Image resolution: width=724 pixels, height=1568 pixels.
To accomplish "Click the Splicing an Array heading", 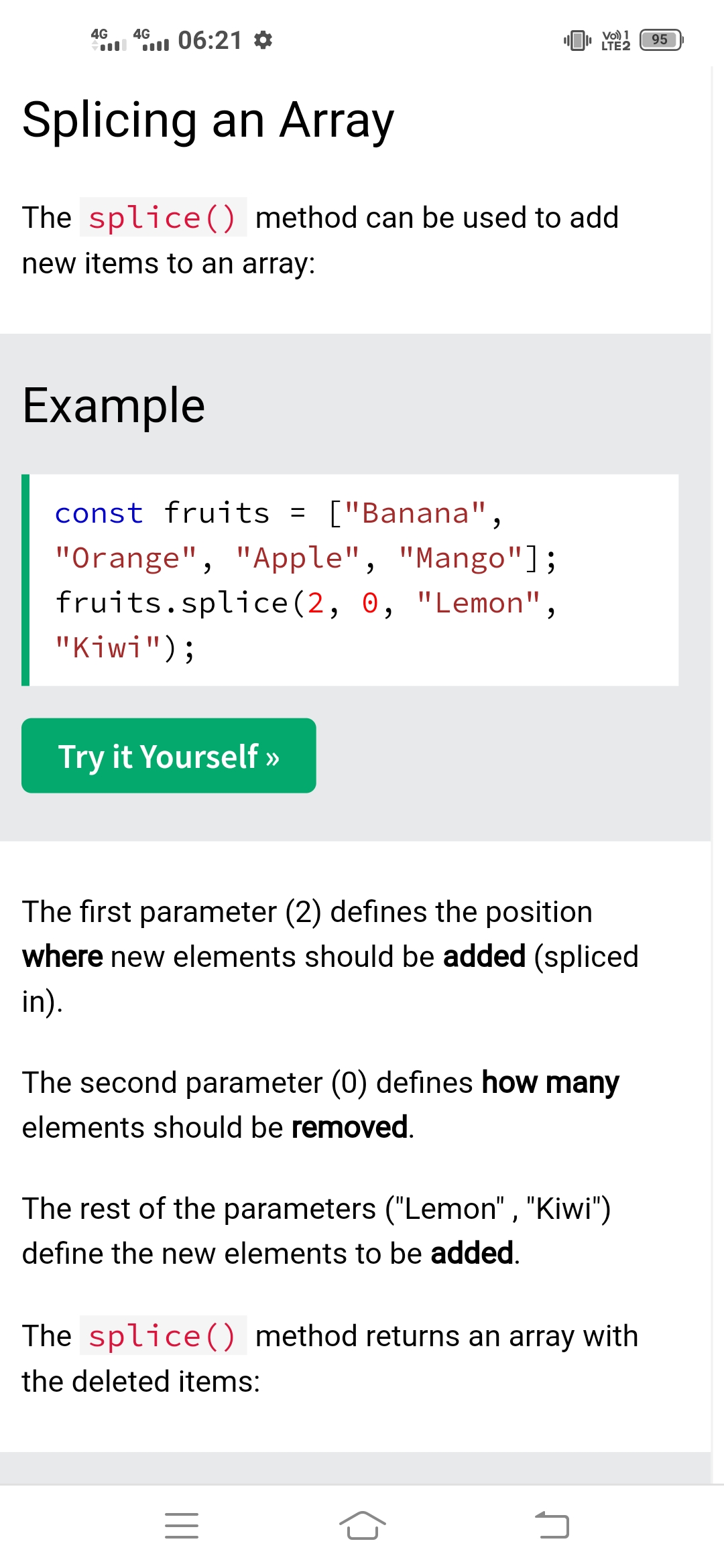I will pyautogui.click(x=208, y=121).
